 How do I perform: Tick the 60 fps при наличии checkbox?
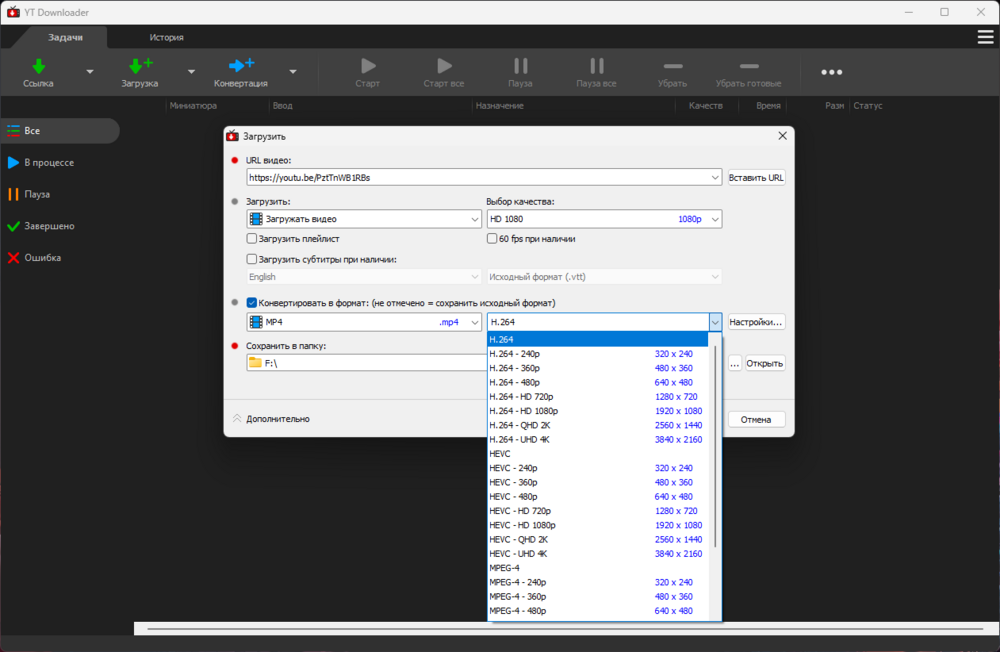pyautogui.click(x=492, y=239)
